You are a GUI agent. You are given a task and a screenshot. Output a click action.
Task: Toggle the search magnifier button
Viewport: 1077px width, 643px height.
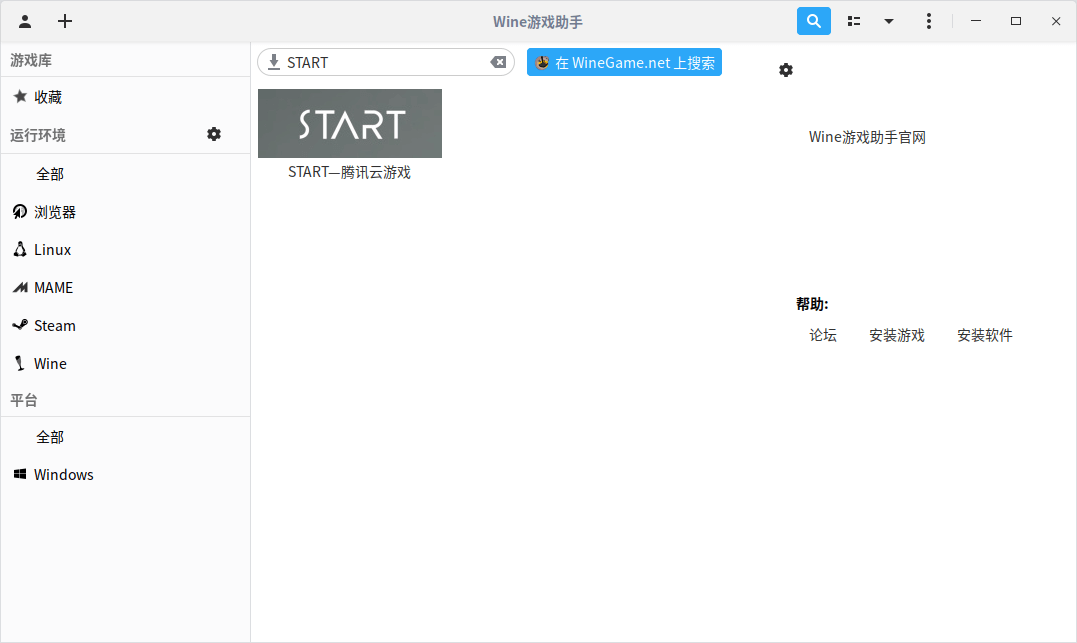[813, 21]
